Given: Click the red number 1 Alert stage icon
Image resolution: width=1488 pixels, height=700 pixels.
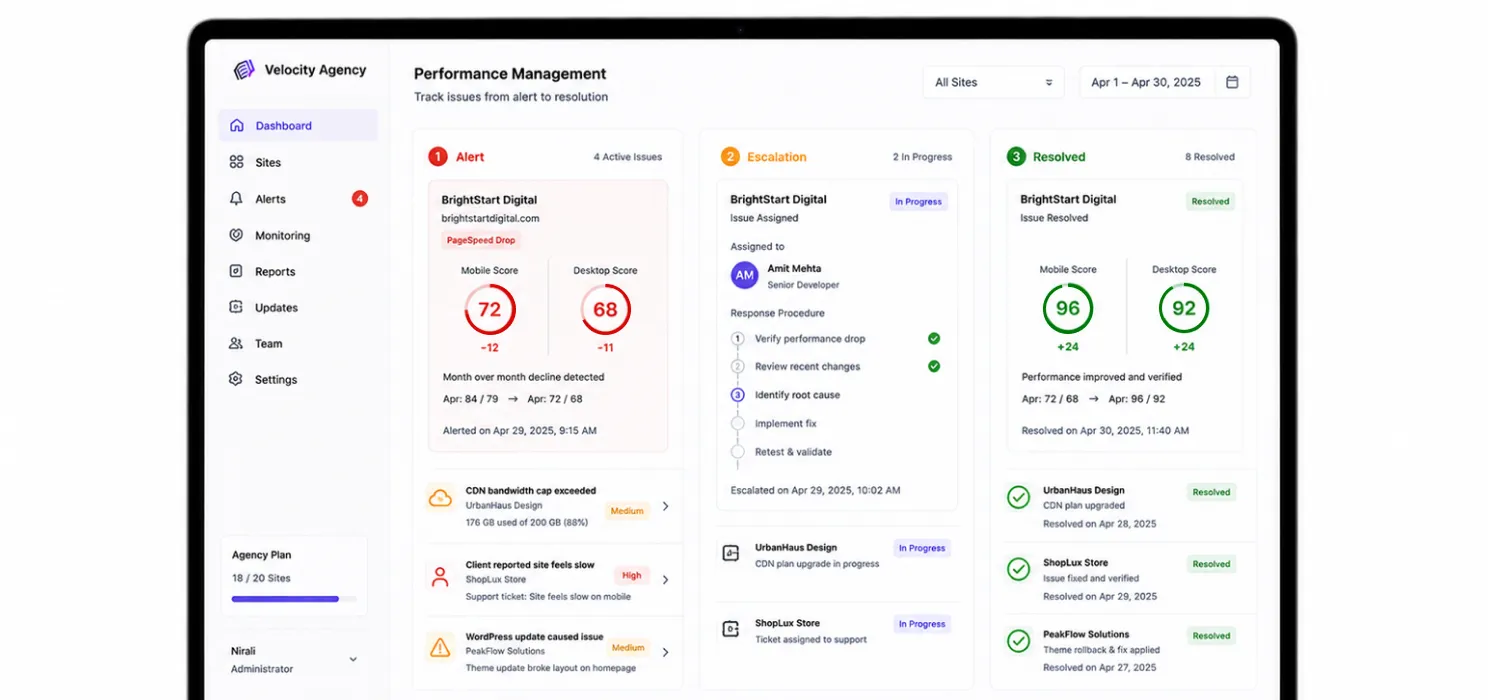Looking at the screenshot, I should pyautogui.click(x=438, y=157).
